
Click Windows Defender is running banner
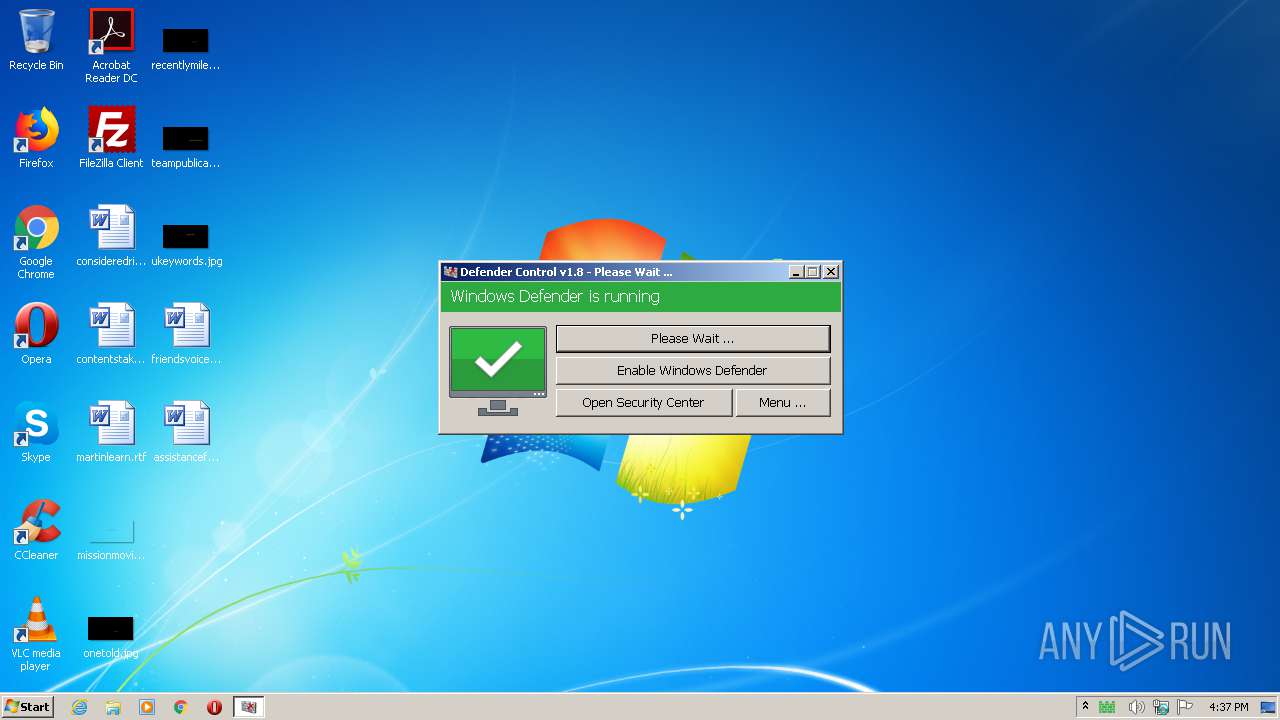(641, 297)
